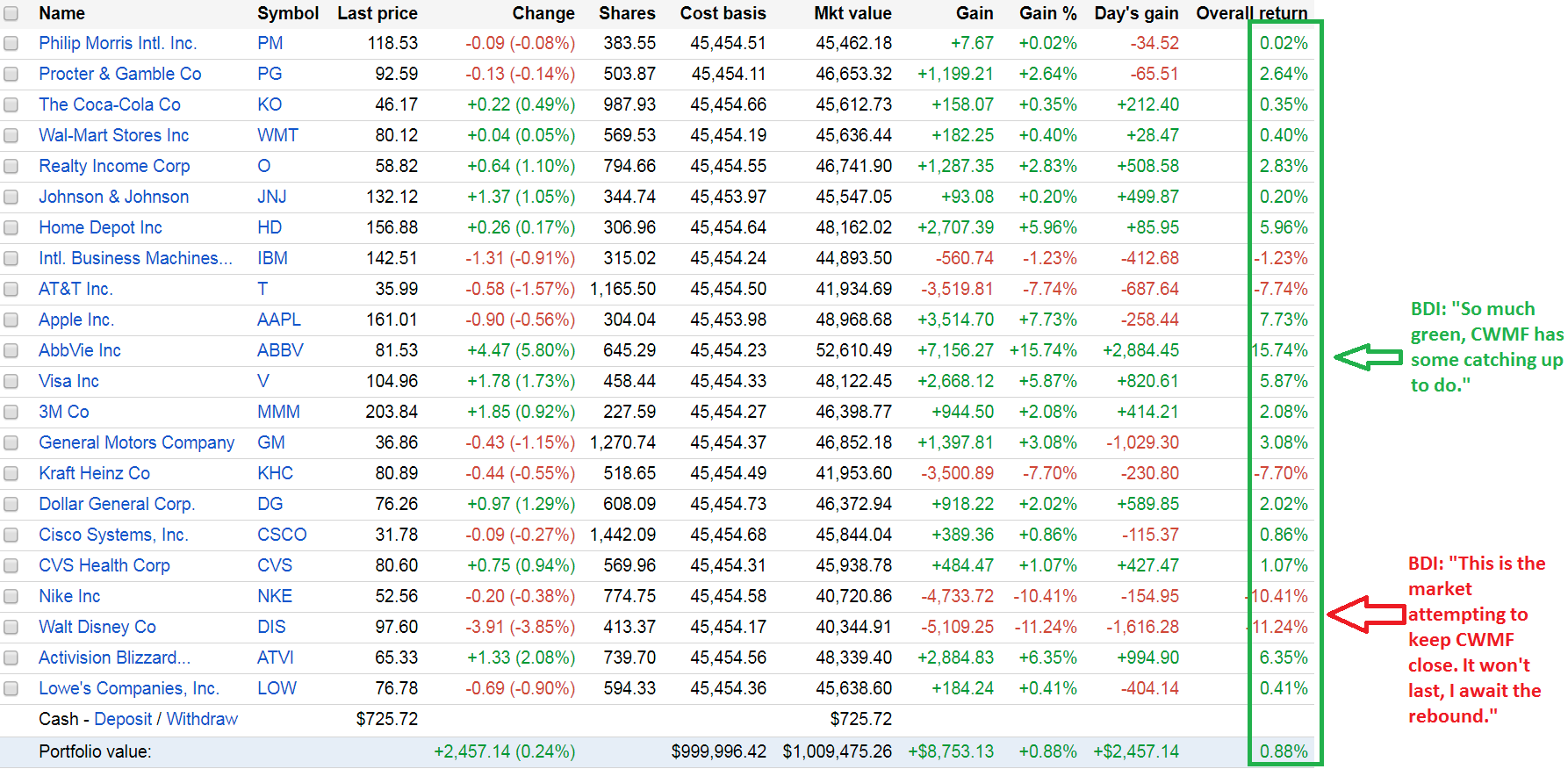Image resolution: width=1568 pixels, height=769 pixels.
Task: Click the MMM symbol link
Action: (x=278, y=412)
